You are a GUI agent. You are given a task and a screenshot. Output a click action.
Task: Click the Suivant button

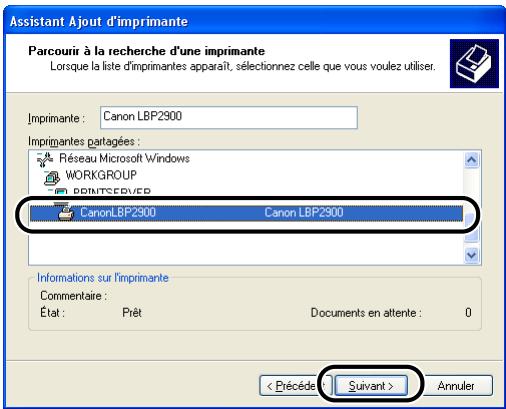[x=371, y=386]
